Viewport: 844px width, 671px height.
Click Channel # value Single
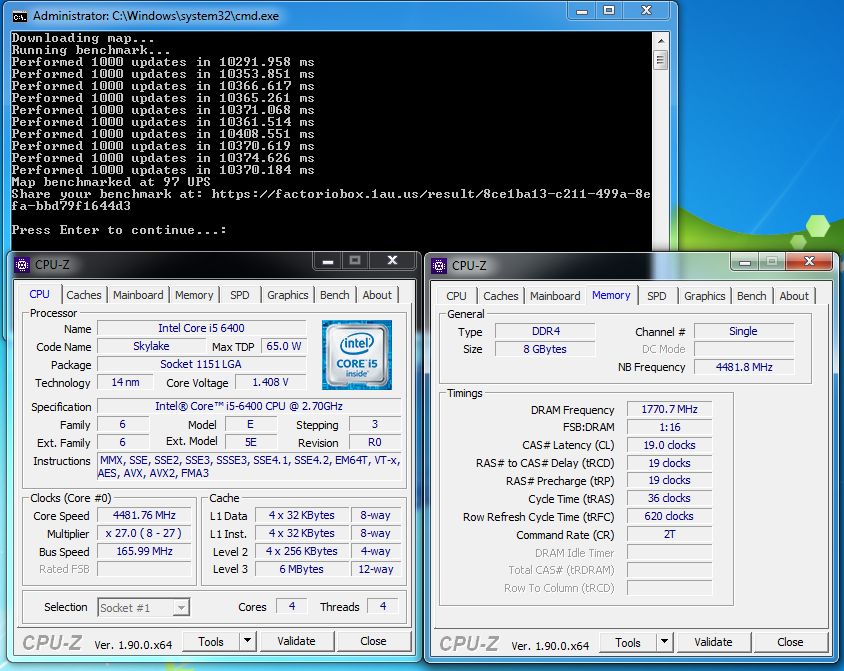[x=744, y=331]
